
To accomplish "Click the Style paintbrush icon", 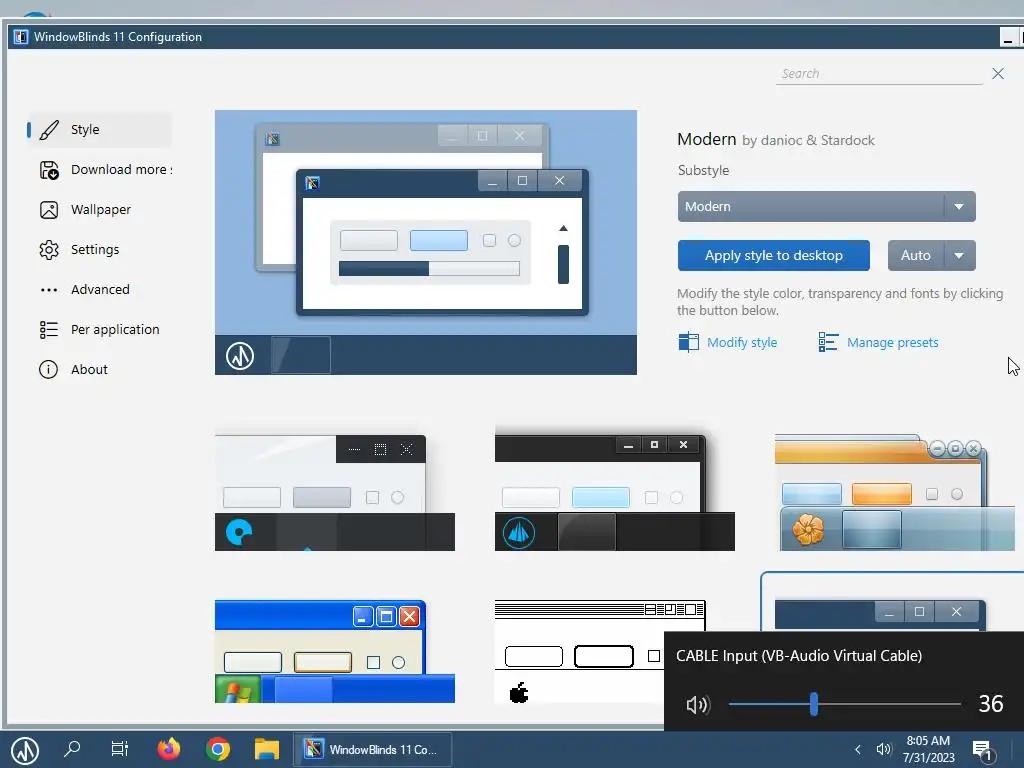I will tap(49, 130).
